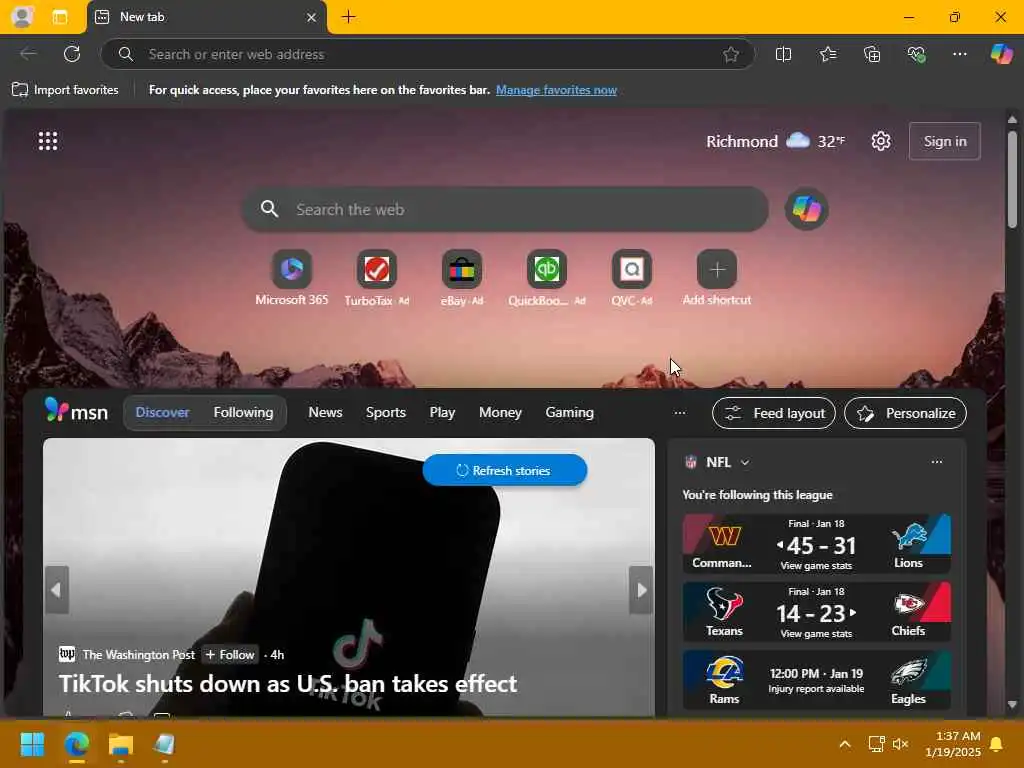Open the Manage favorites now link
This screenshot has width=1024, height=768.
[556, 90]
